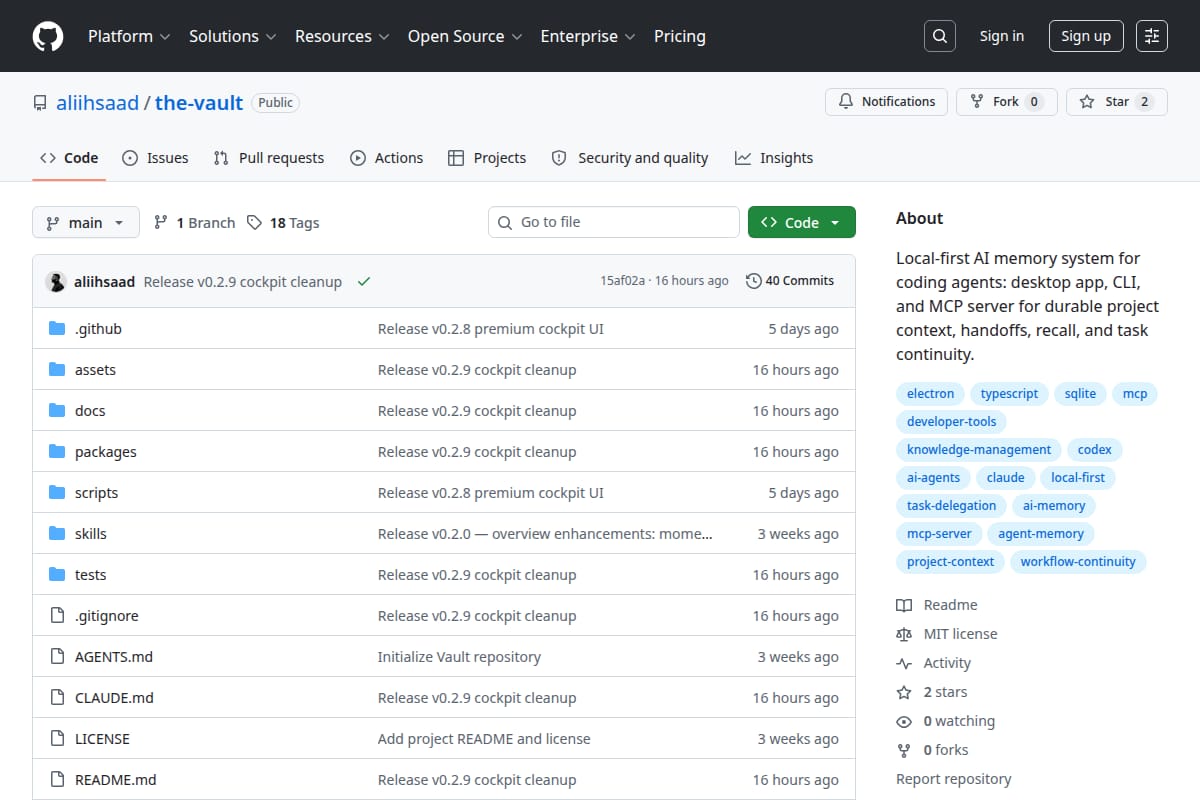Expand the Resources menu
The width and height of the screenshot is (1200, 800).
pyautogui.click(x=341, y=36)
